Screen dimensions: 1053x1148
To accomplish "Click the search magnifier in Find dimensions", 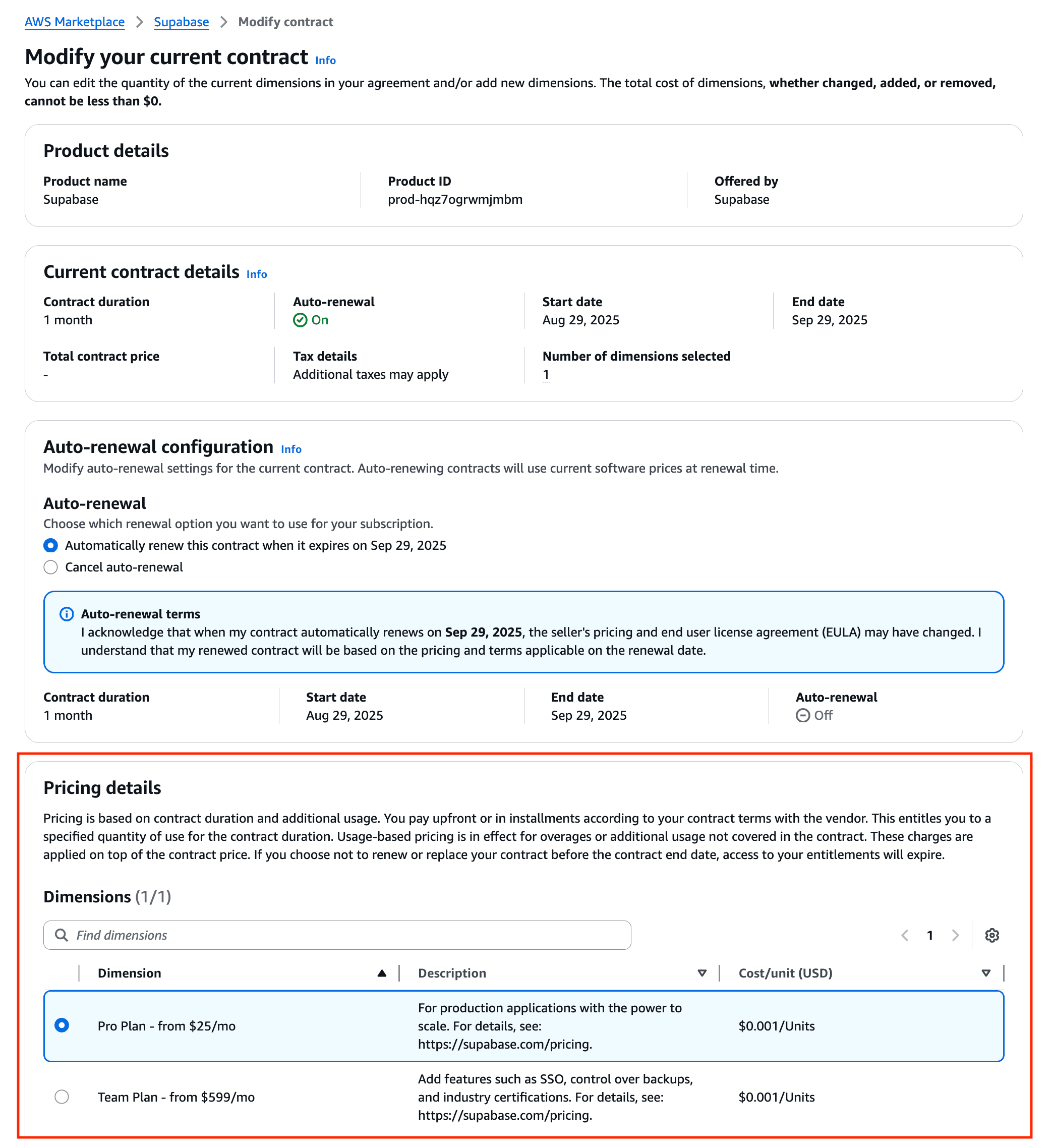I will coord(62,935).
